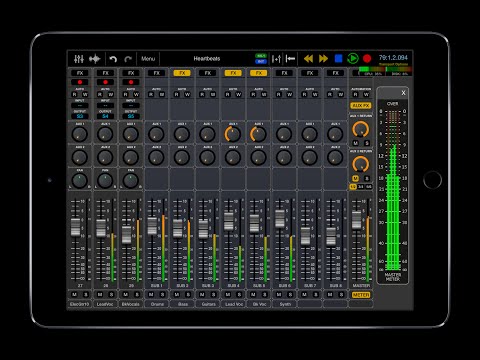Screen dimensions: 480x360
Task: Click the AUX 1 RETURN knob
Action: point(361,130)
